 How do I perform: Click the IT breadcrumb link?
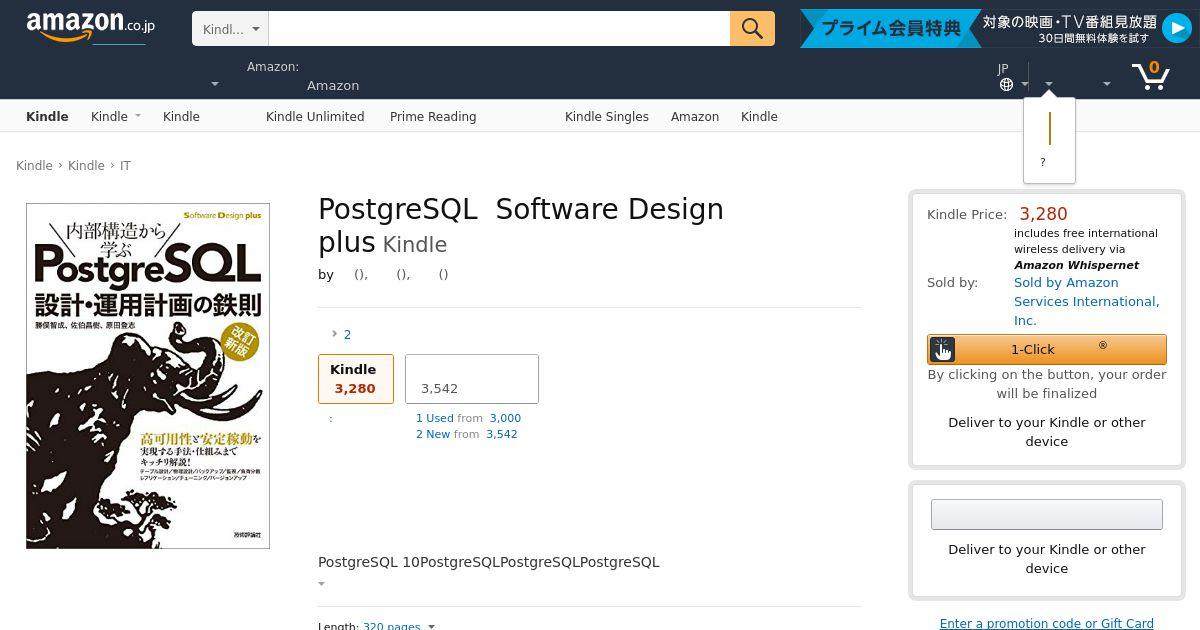click(125, 165)
